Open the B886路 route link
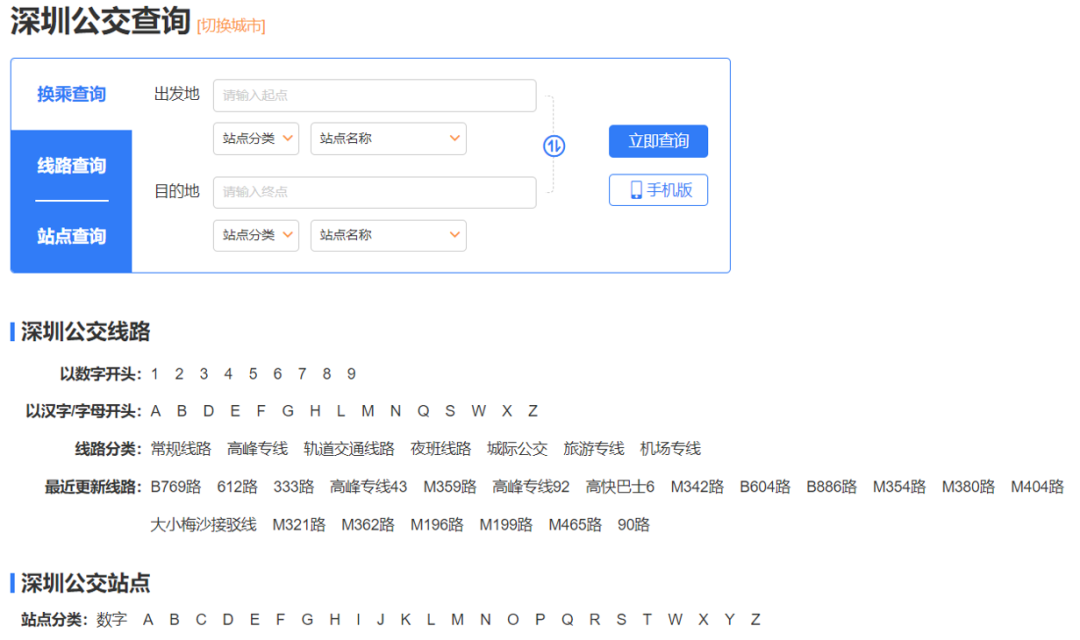 tap(831, 487)
